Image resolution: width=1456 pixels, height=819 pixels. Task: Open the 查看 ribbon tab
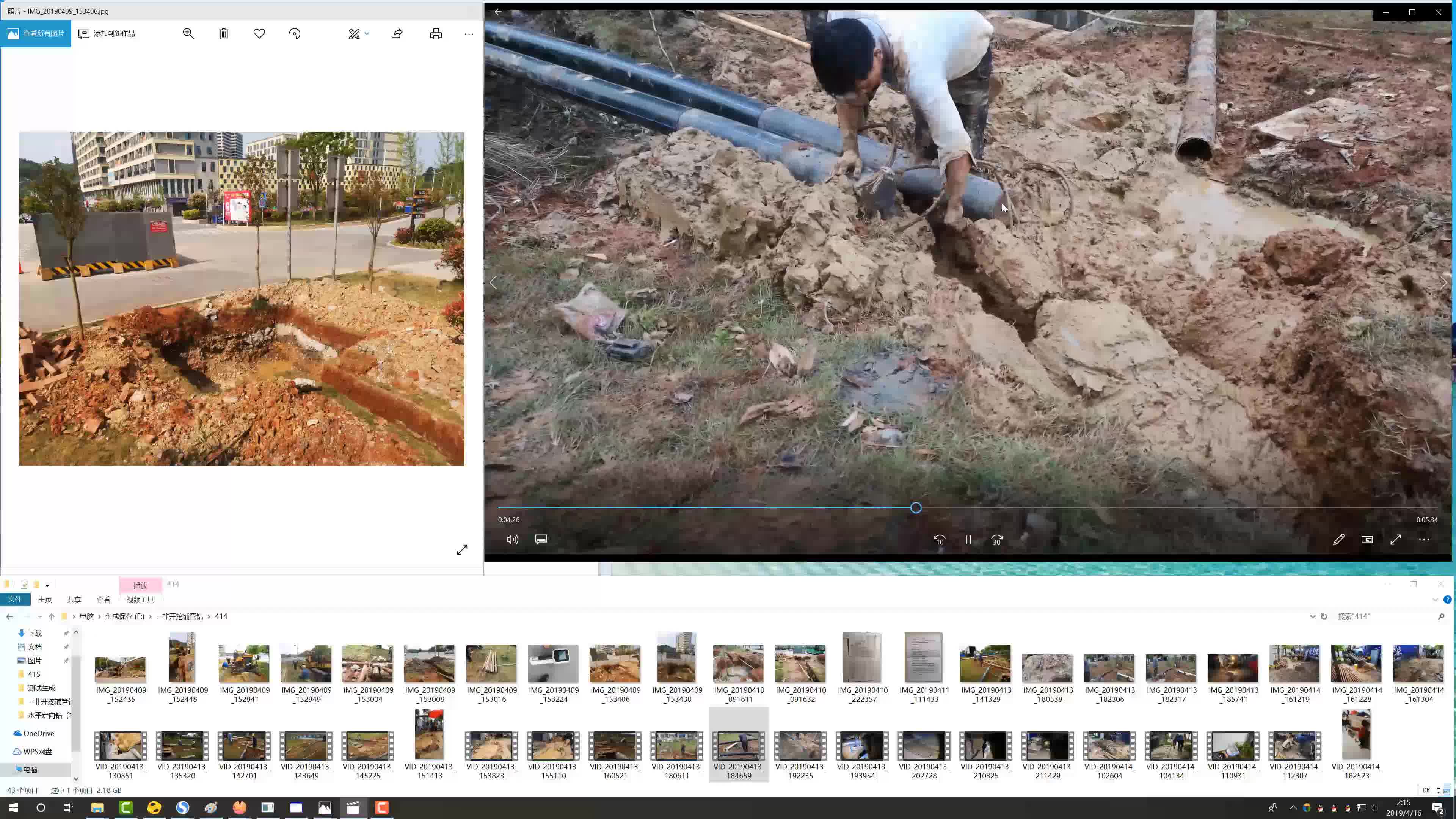(104, 600)
